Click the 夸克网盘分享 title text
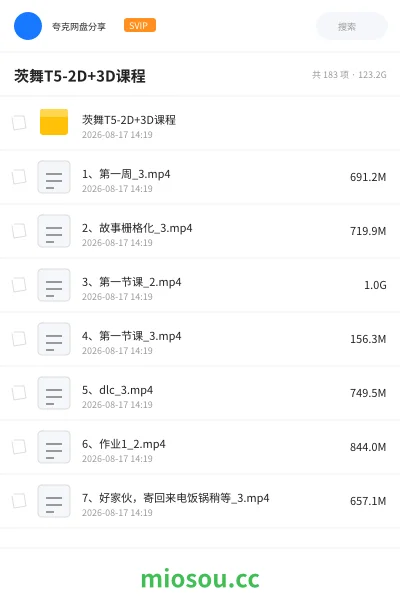Screen dimensions: 400x600 [x=79, y=26]
